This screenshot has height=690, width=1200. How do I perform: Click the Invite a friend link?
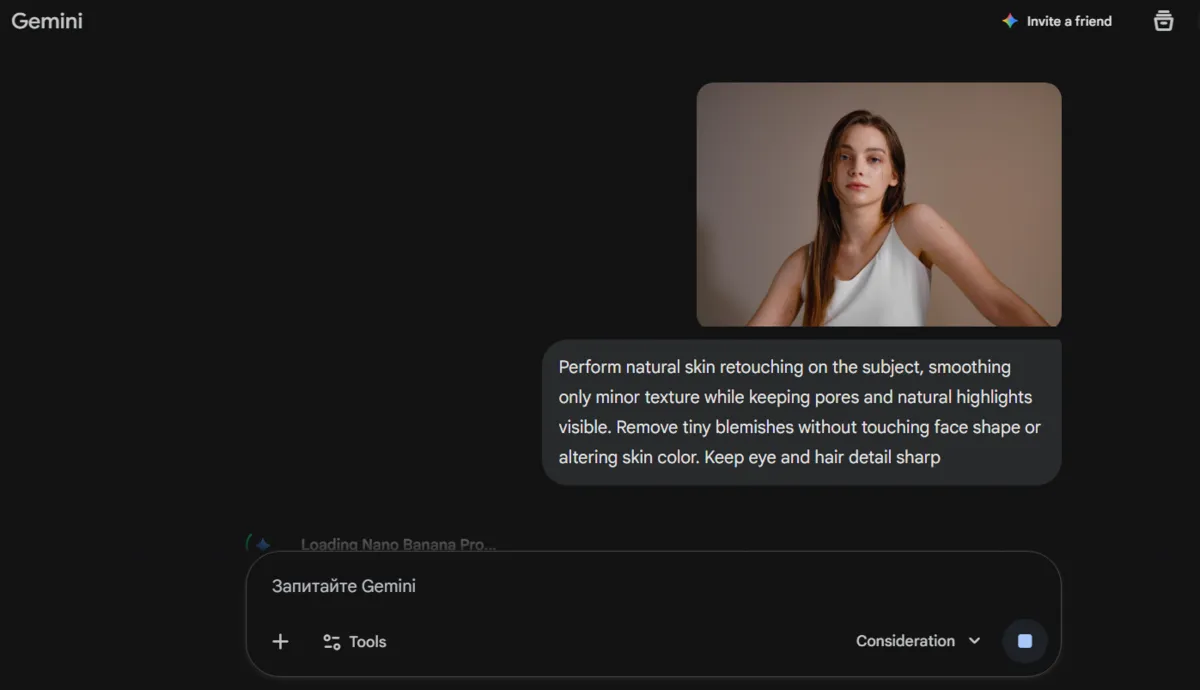[1068, 20]
